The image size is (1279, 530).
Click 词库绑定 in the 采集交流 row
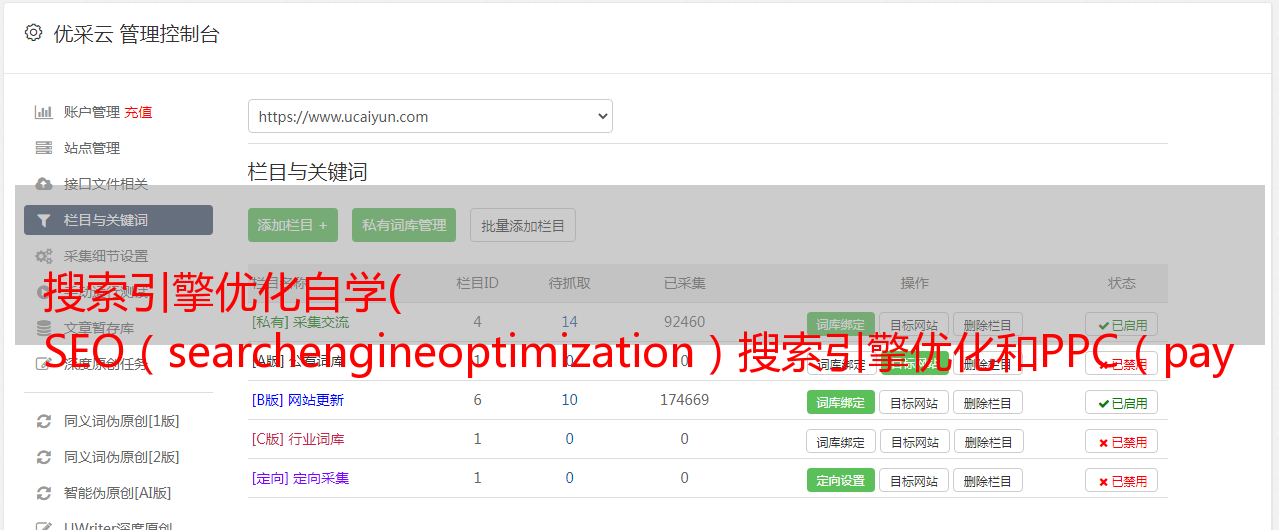(x=841, y=324)
